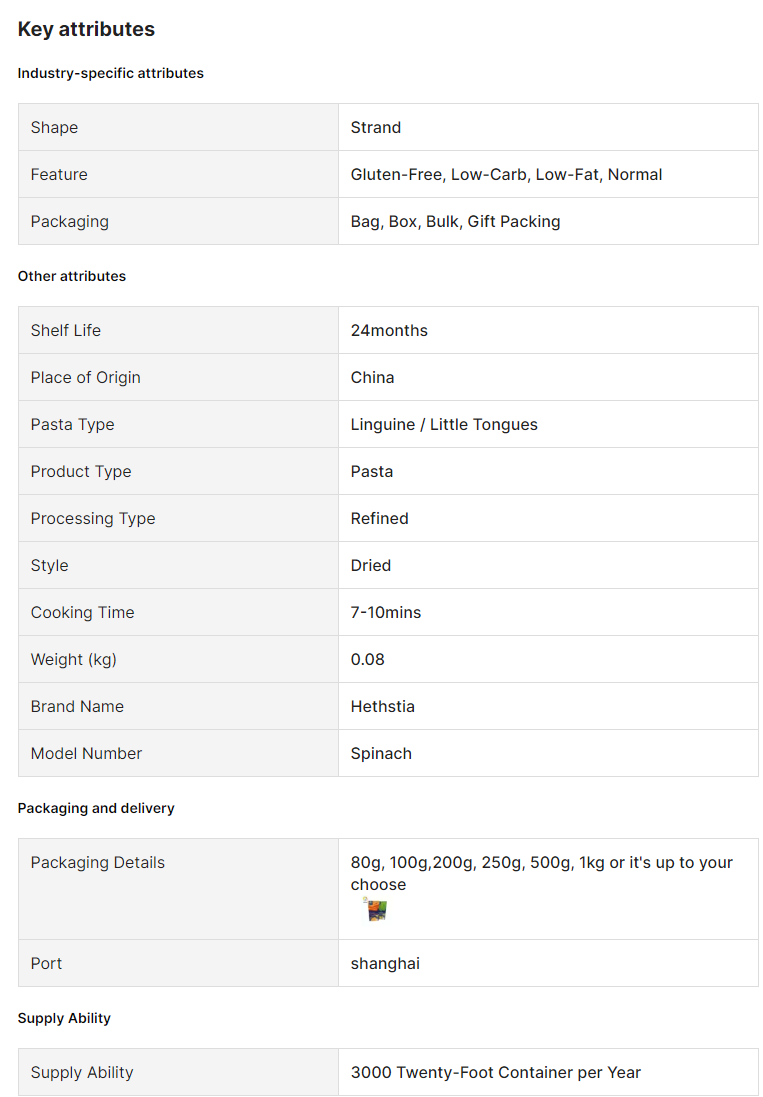The height and width of the screenshot is (1097, 763).
Task: Click the Style value Dried
Action: click(x=371, y=565)
